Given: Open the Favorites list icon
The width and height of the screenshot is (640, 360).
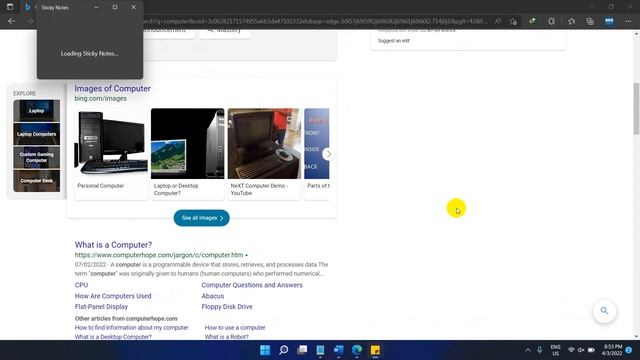Looking at the screenshot, I should [x=571, y=21].
